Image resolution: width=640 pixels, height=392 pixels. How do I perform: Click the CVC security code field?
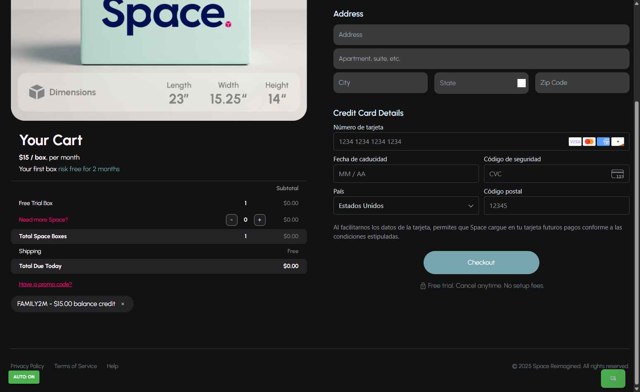pyautogui.click(x=556, y=174)
